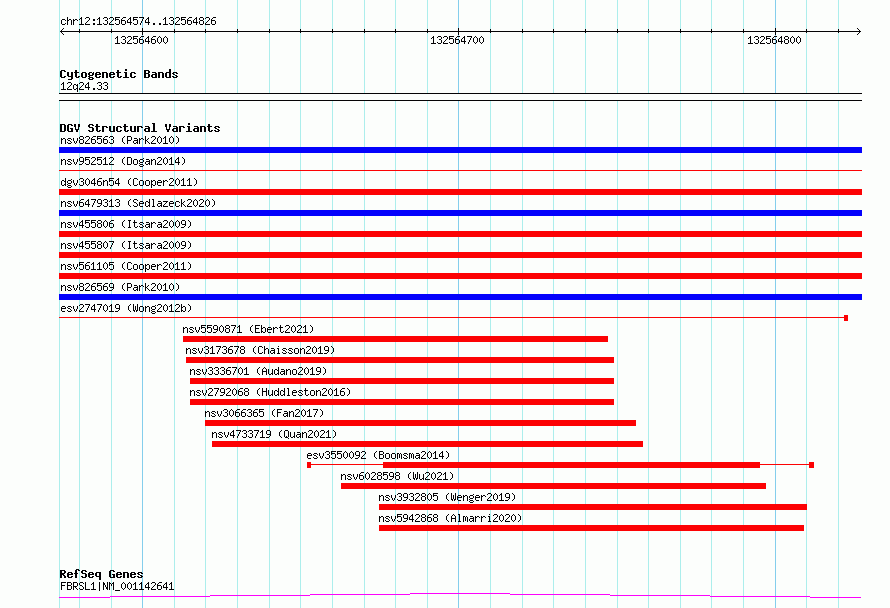890x608 pixels.
Task: Click the ruler's left arrow end
Action: point(62,31)
